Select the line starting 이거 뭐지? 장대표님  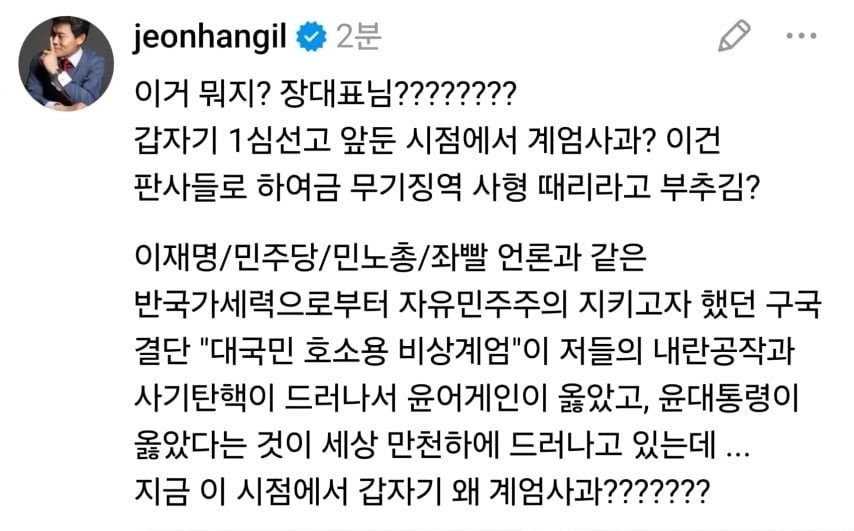coord(325,94)
